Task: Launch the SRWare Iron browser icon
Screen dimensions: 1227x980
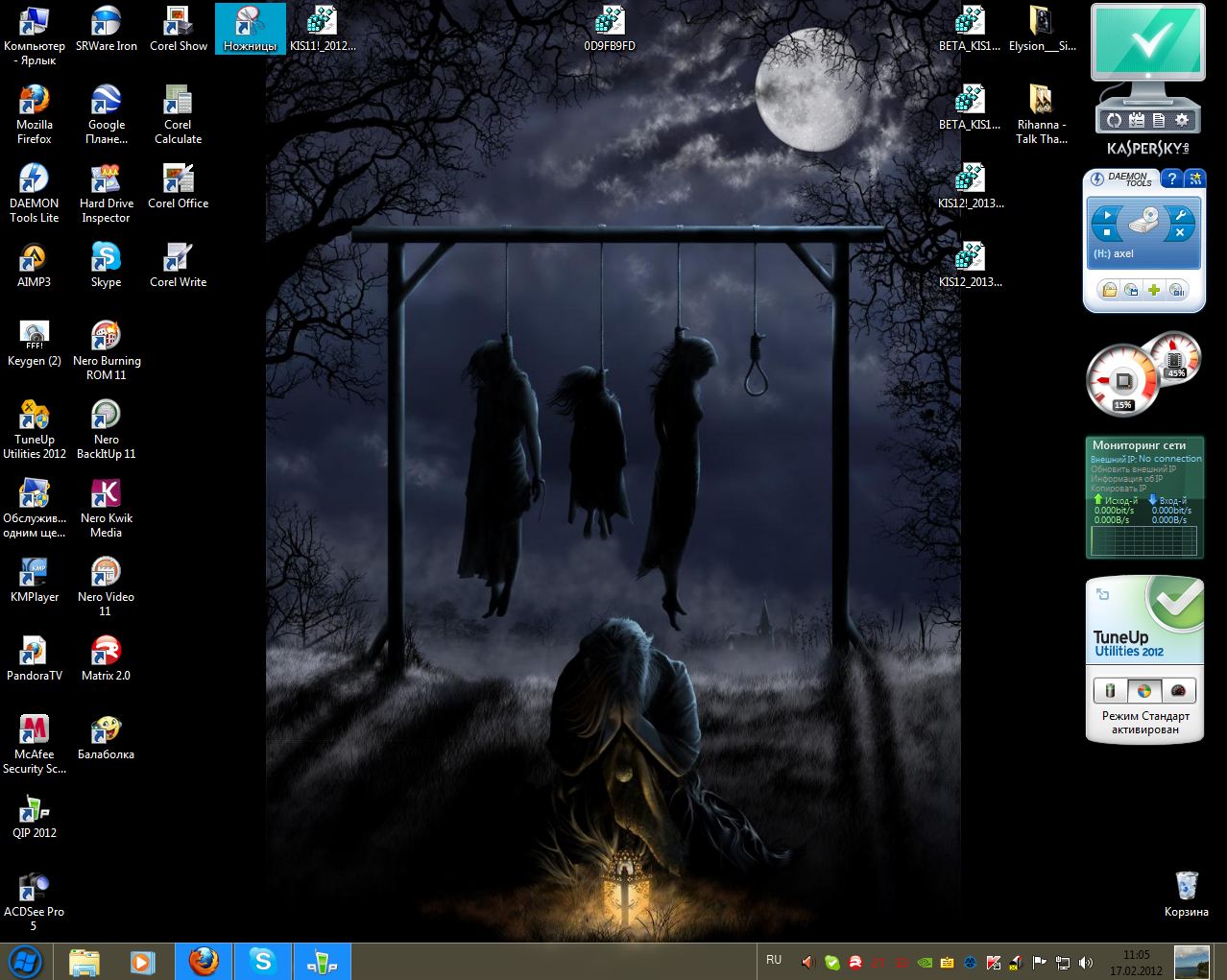Action: [x=106, y=29]
